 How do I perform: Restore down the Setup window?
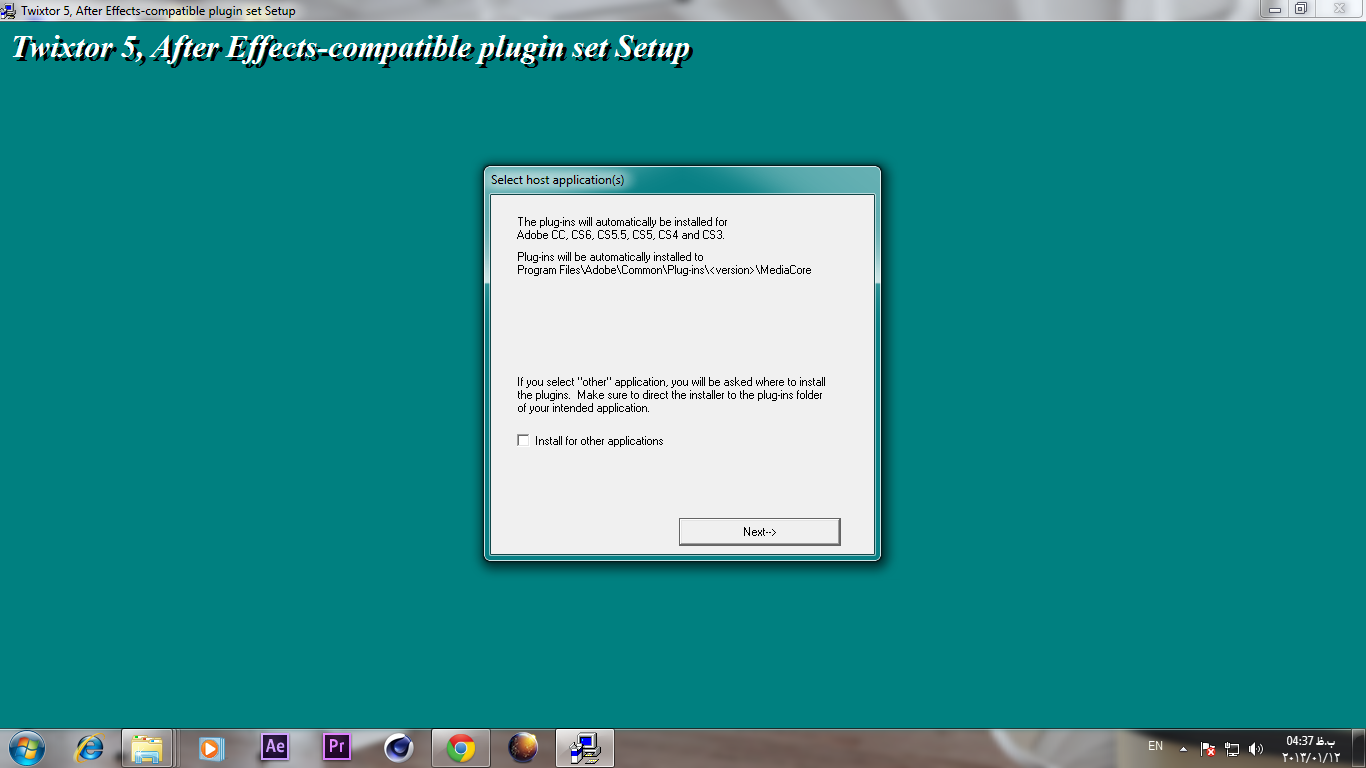pyautogui.click(x=1301, y=8)
